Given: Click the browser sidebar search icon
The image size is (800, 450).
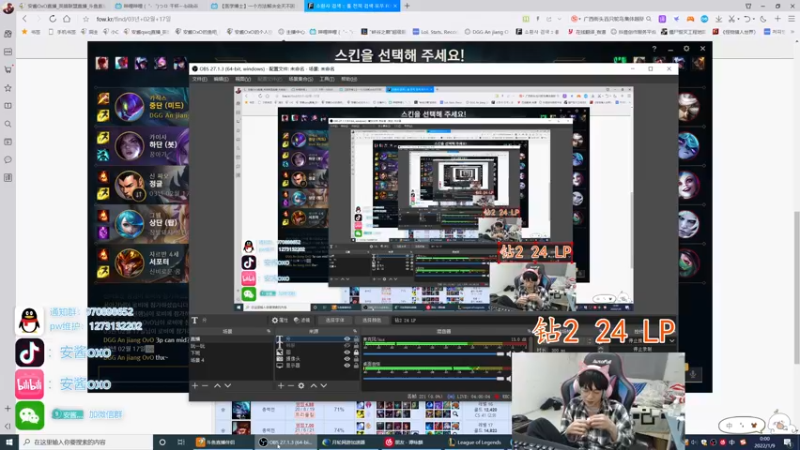Looking at the screenshot, I should (x=8, y=124).
